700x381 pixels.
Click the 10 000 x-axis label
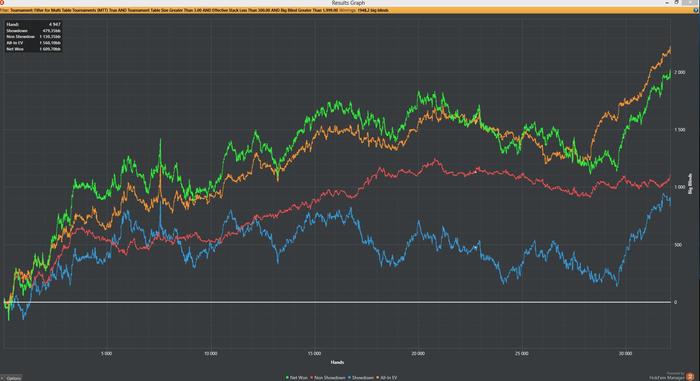tap(210, 353)
